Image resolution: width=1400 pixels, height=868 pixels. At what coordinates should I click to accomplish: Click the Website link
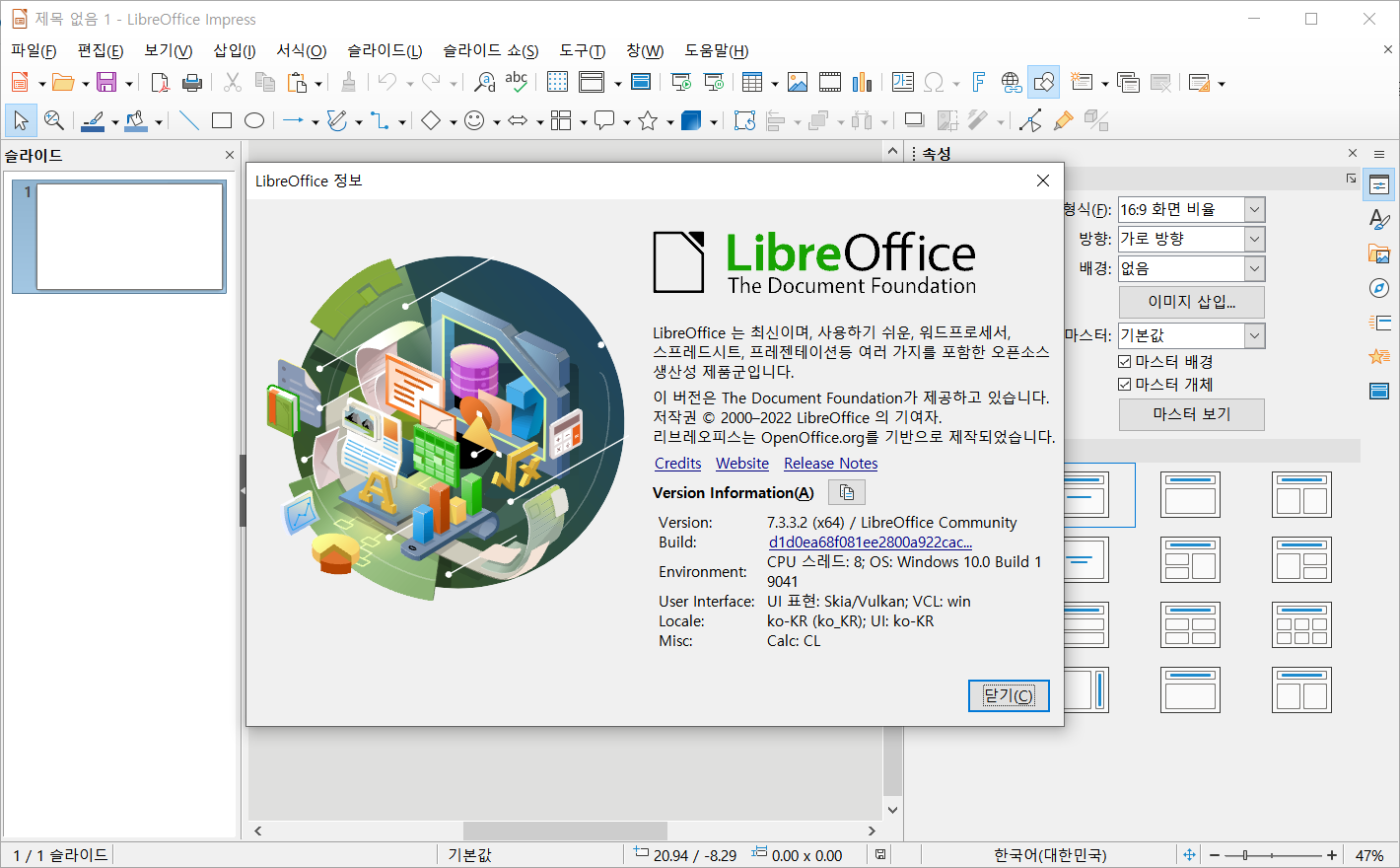[742, 464]
